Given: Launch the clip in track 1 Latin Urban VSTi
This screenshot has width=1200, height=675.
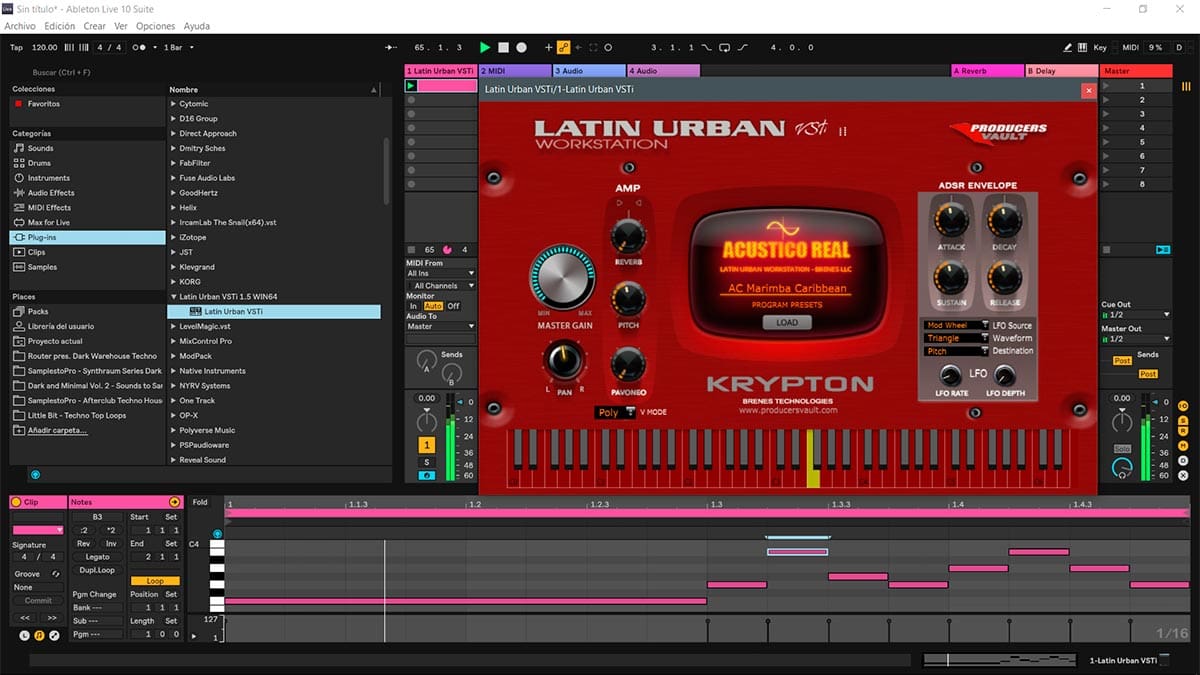Looking at the screenshot, I should (x=411, y=86).
